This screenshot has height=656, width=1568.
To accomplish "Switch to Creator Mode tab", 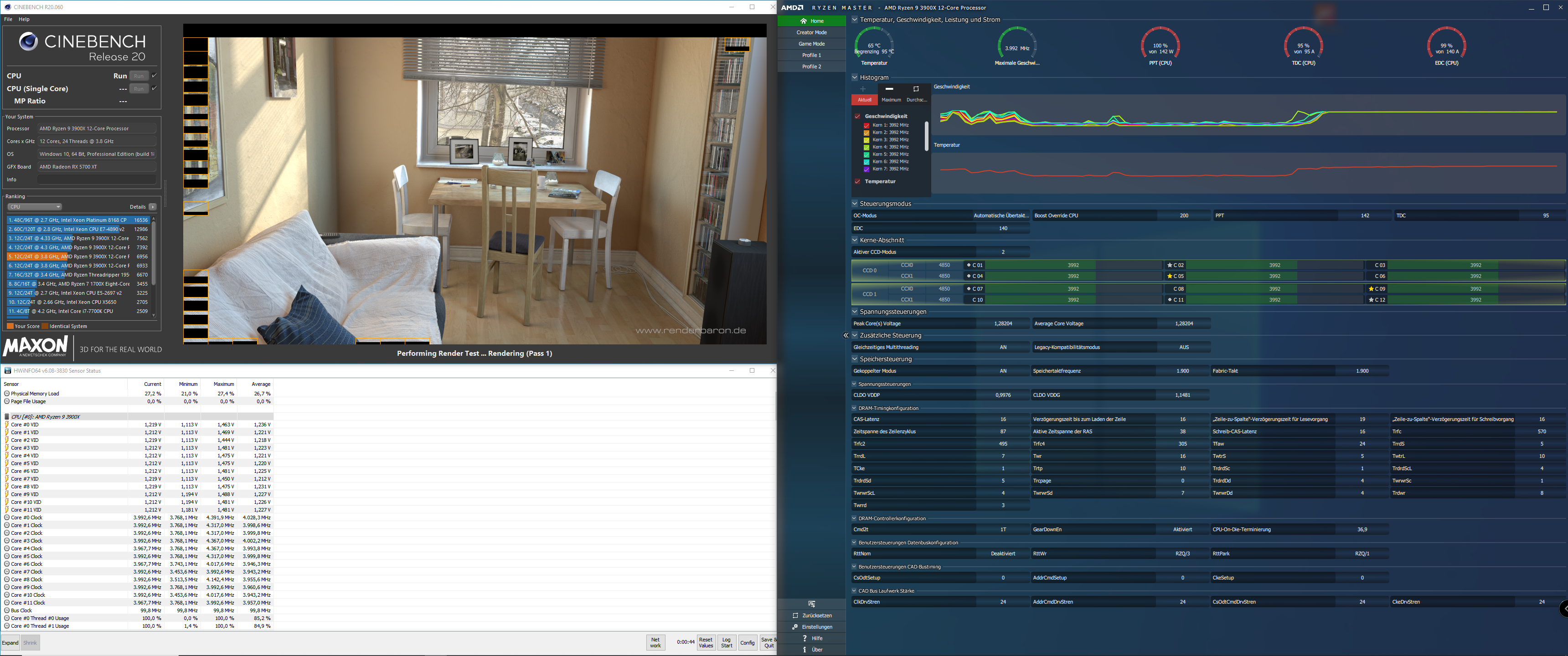I will point(811,32).
